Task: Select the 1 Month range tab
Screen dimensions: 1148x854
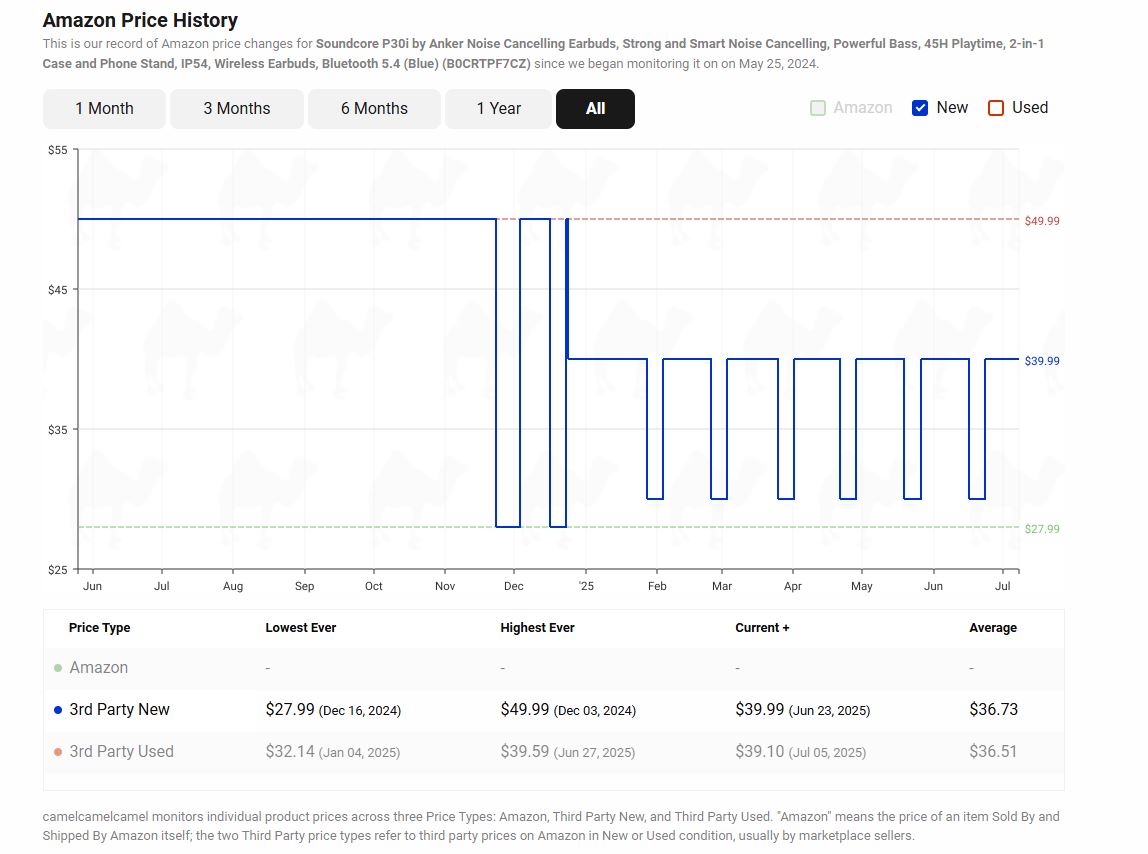Action: point(104,108)
